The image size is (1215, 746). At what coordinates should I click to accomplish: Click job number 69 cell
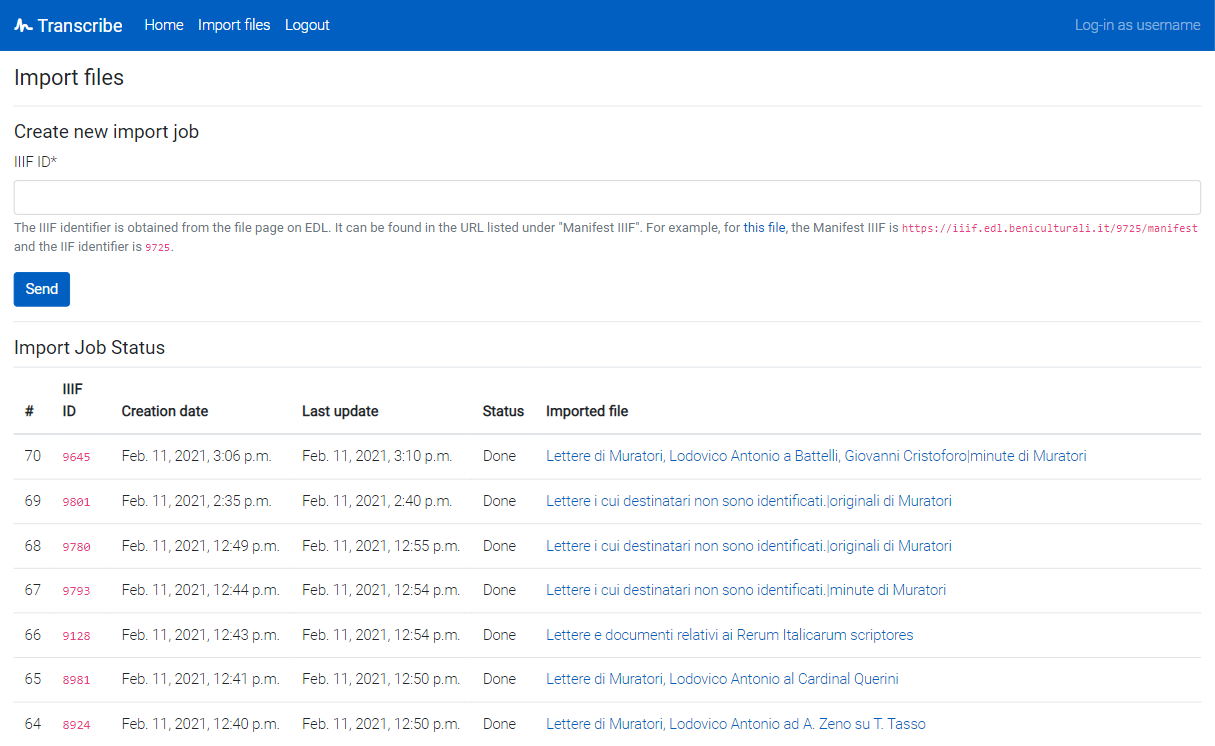[x=33, y=501]
